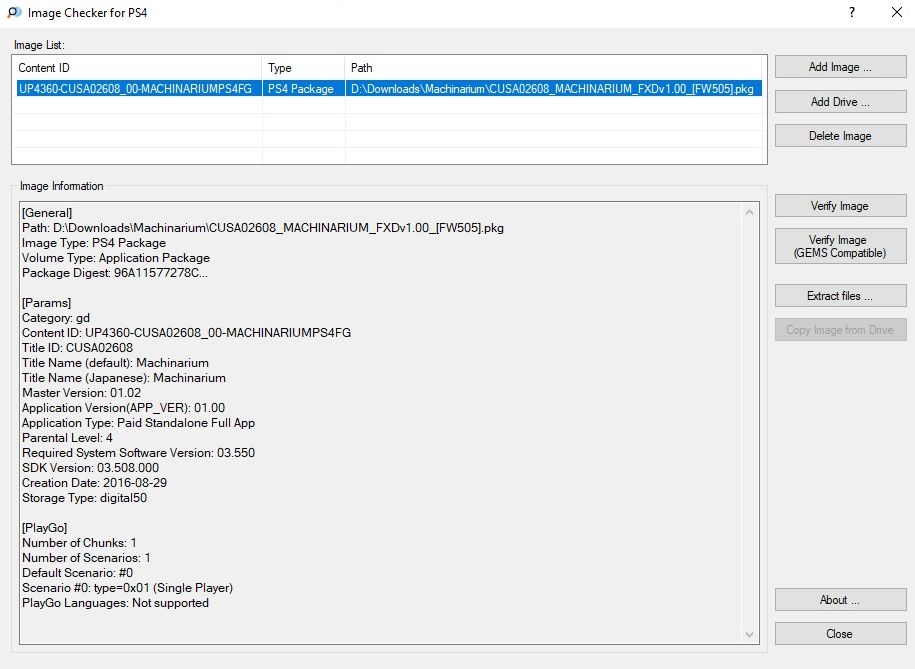Click the Number of Chunks: 1 line

click(79, 543)
